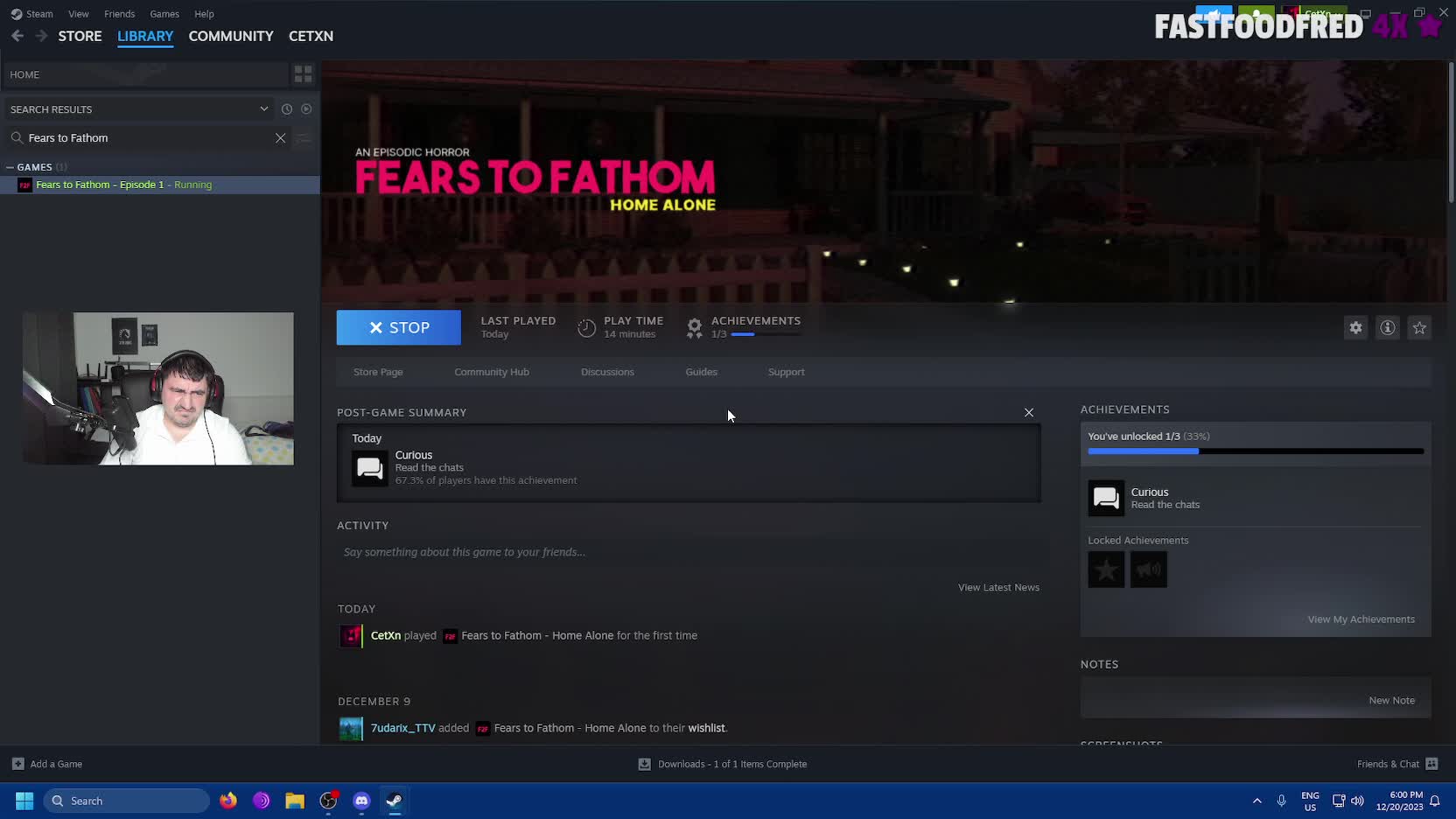The width and height of the screenshot is (1456, 819).
Task: Open the View menu
Action: pyautogui.click(x=79, y=14)
